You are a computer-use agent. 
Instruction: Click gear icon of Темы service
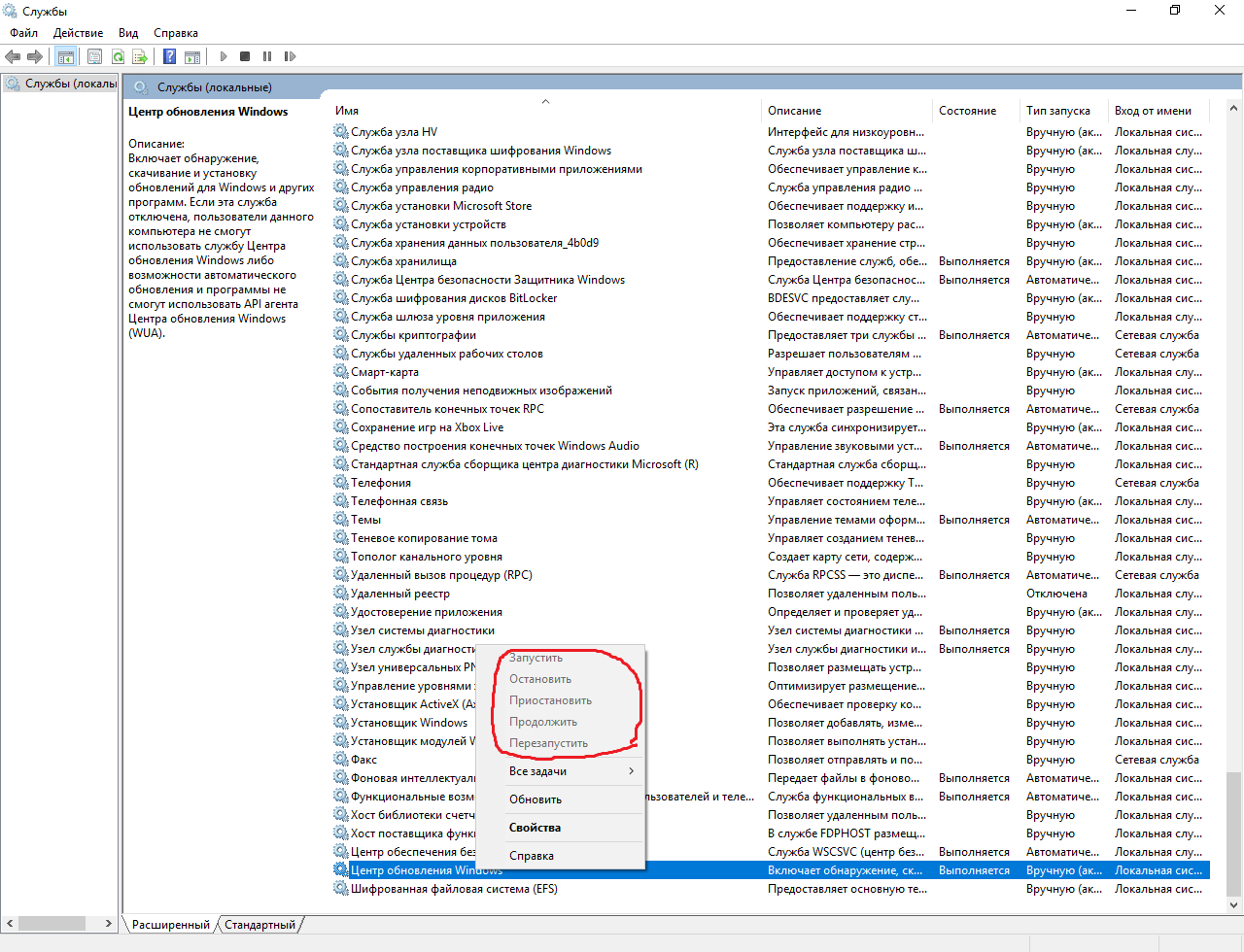click(341, 519)
